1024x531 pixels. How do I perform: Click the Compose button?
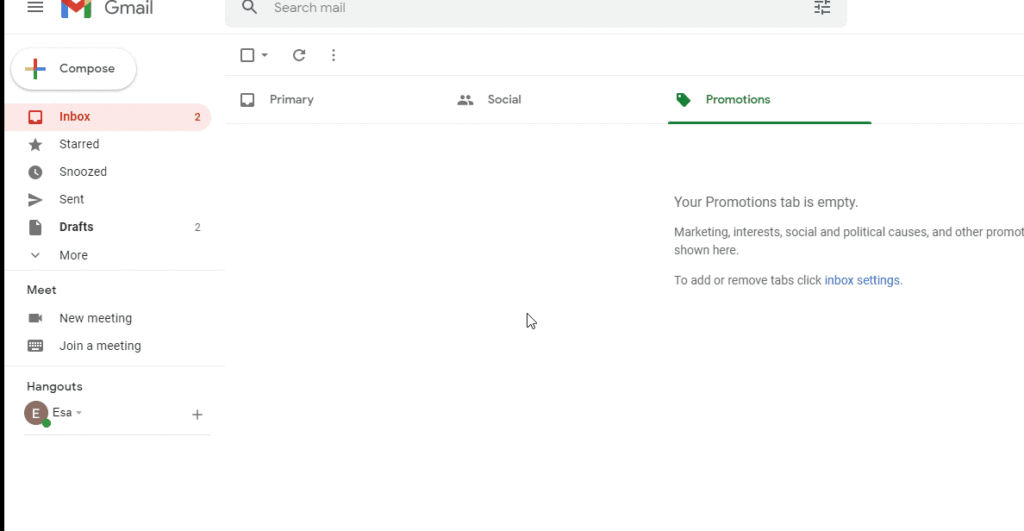click(74, 69)
